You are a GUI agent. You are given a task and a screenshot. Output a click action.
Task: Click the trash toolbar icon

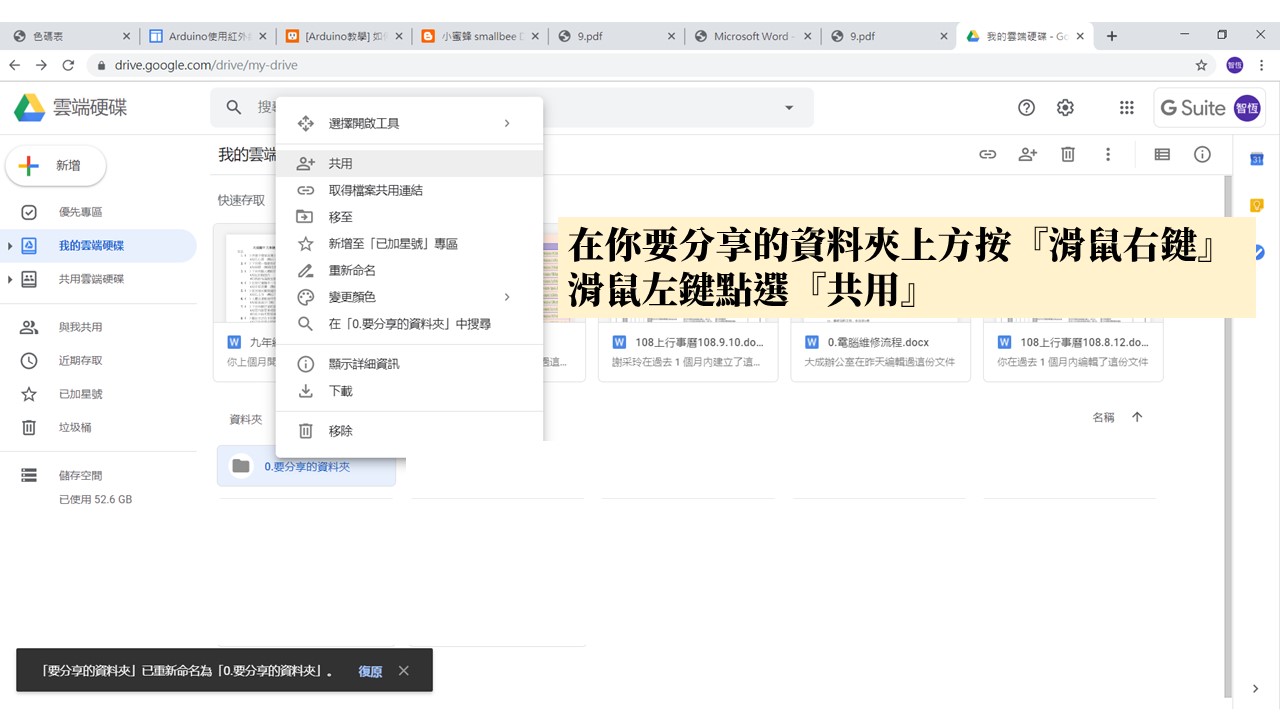[1068, 155]
